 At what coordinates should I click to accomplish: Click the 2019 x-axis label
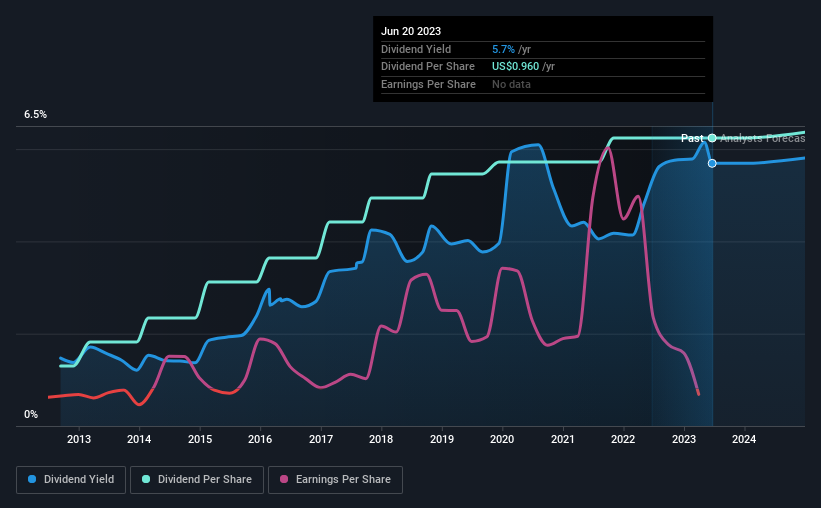pos(442,439)
